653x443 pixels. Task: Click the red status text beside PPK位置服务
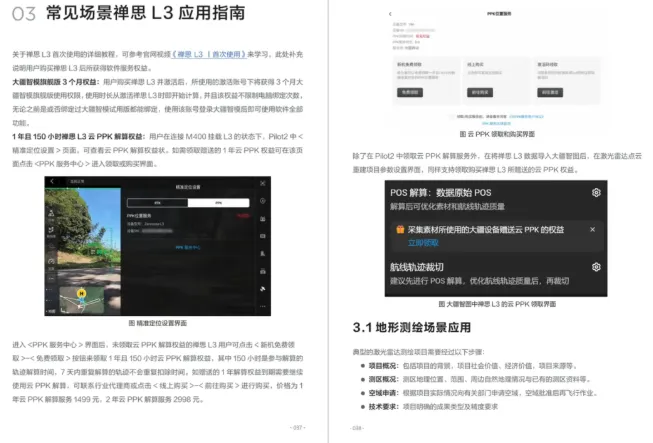[244, 216]
